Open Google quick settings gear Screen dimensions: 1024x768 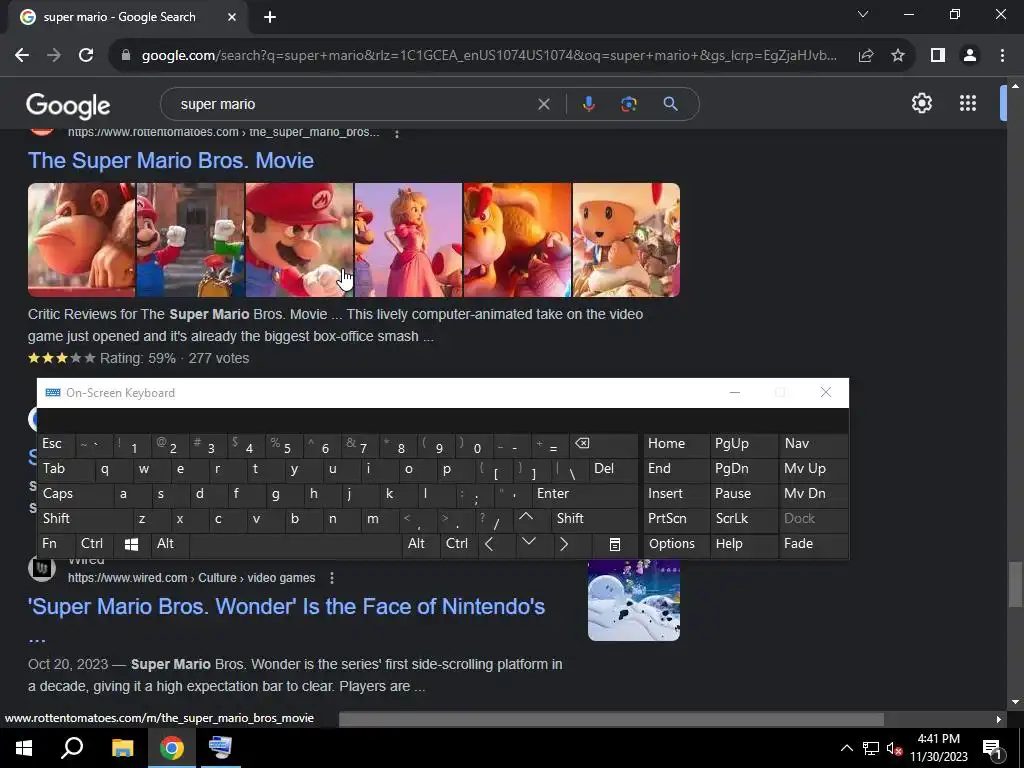click(x=921, y=103)
